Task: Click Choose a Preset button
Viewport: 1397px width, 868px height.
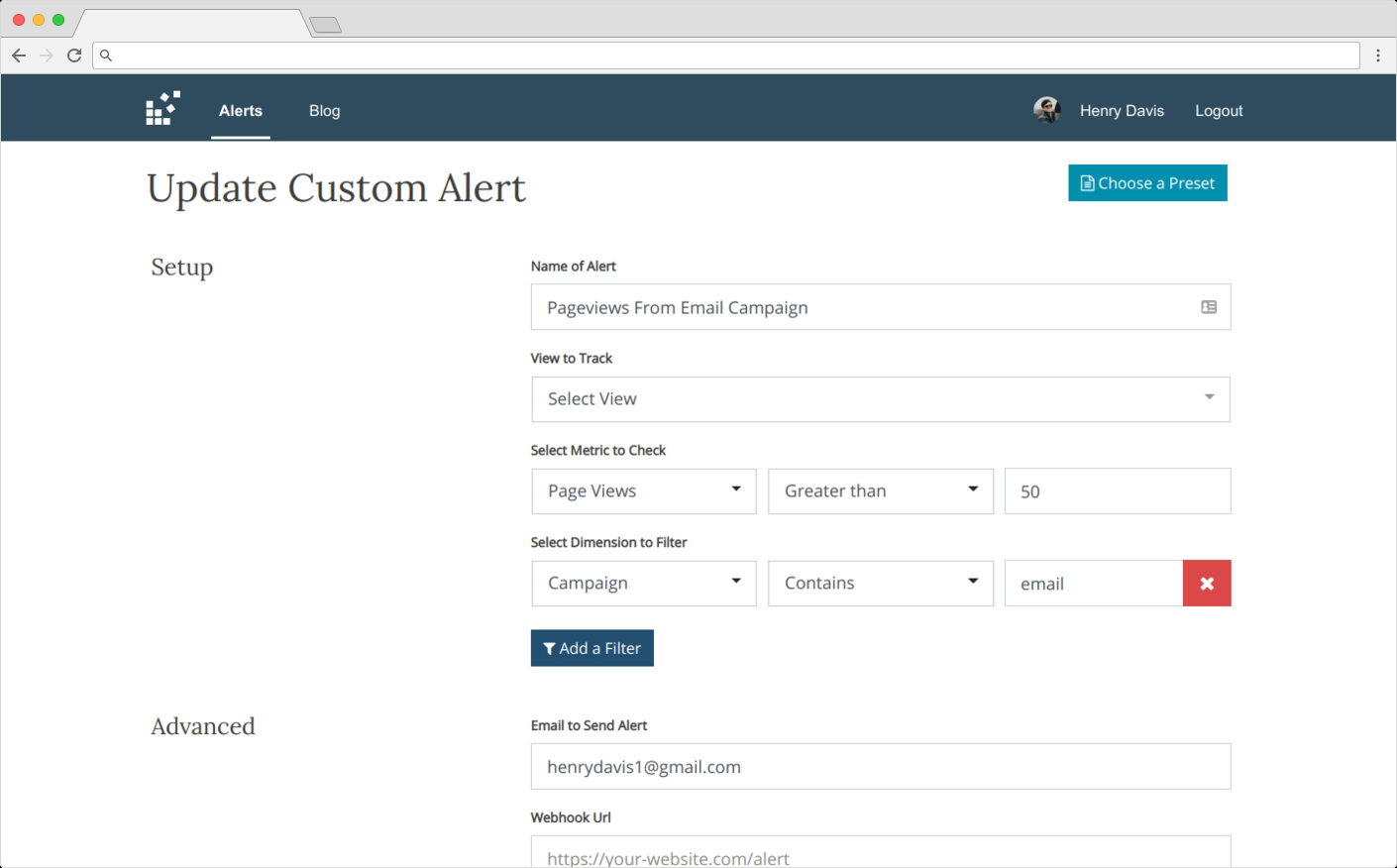Action: tap(1147, 183)
